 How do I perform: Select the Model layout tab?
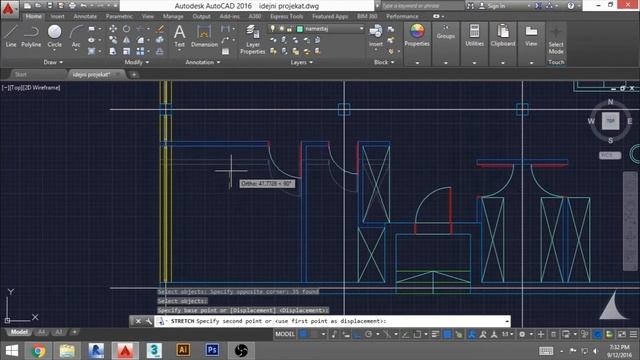point(19,332)
